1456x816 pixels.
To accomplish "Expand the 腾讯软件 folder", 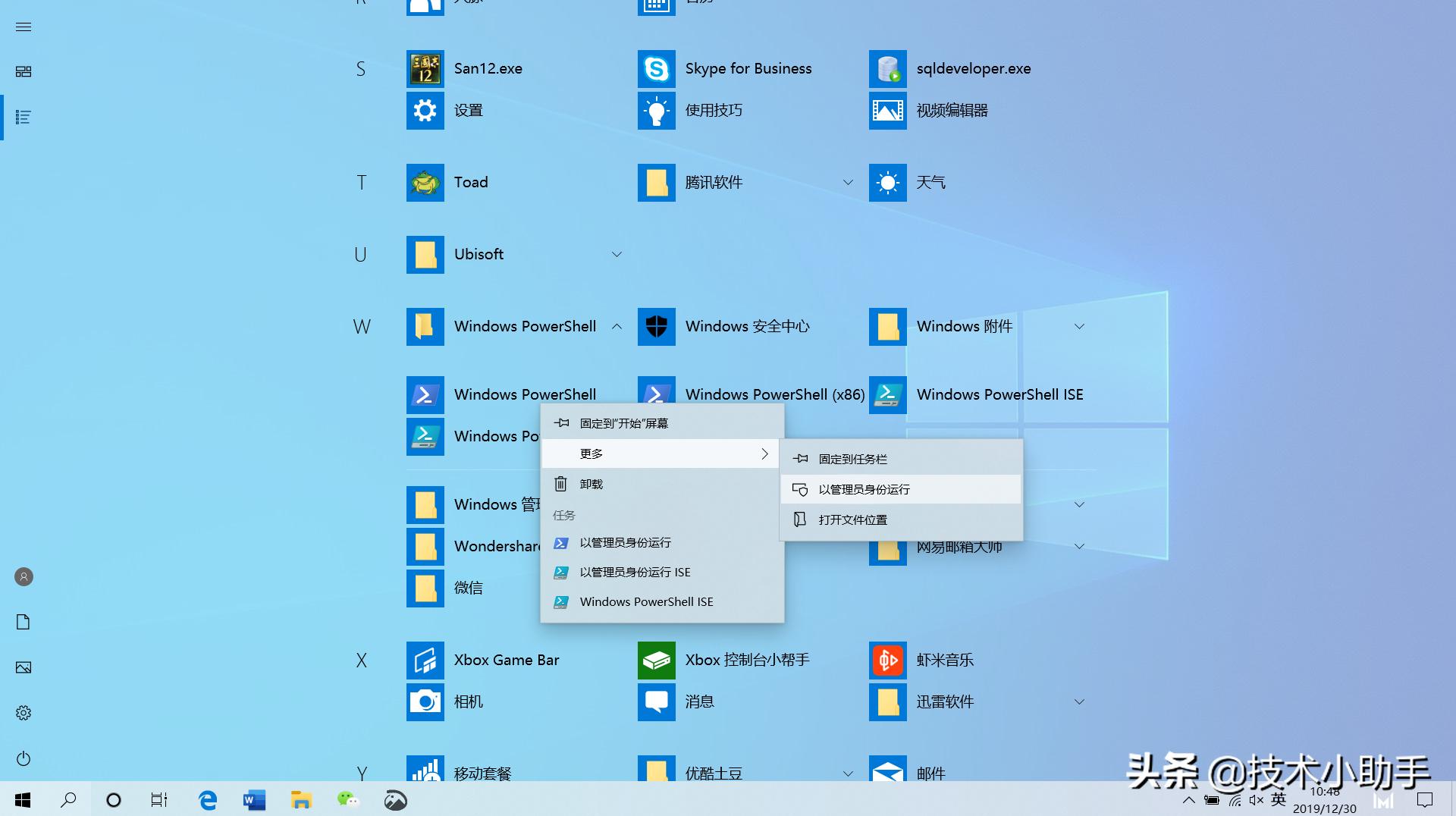I will click(848, 183).
